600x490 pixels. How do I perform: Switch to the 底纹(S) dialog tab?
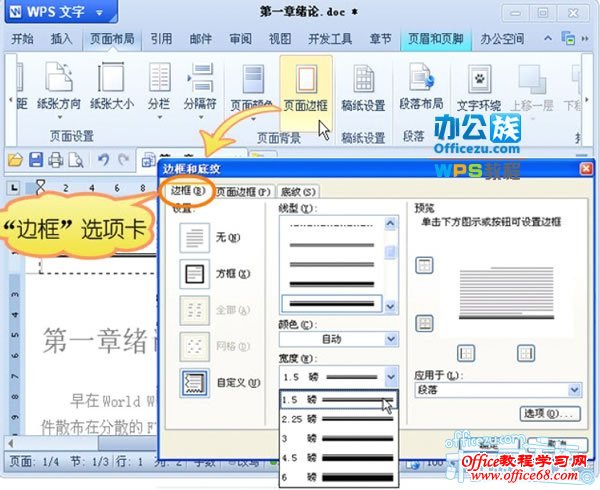[x=298, y=191]
